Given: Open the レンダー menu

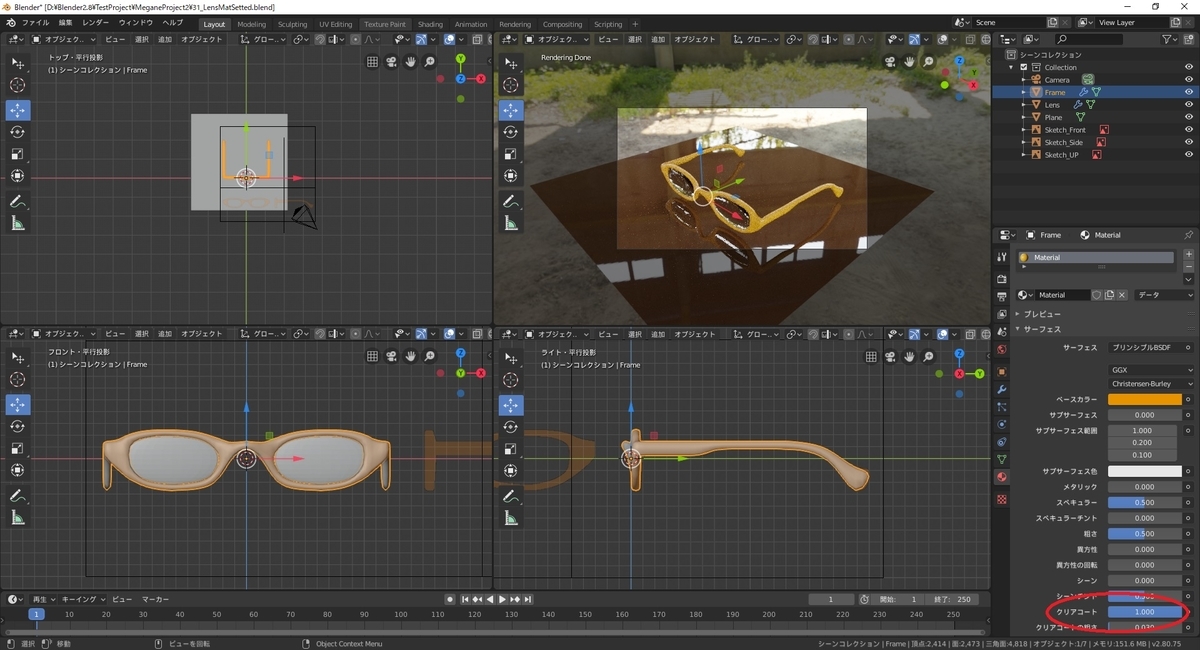Looking at the screenshot, I should click(96, 22).
